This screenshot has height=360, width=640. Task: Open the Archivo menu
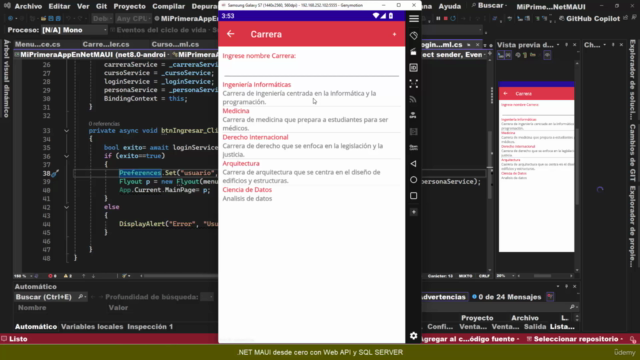click(x=28, y=7)
